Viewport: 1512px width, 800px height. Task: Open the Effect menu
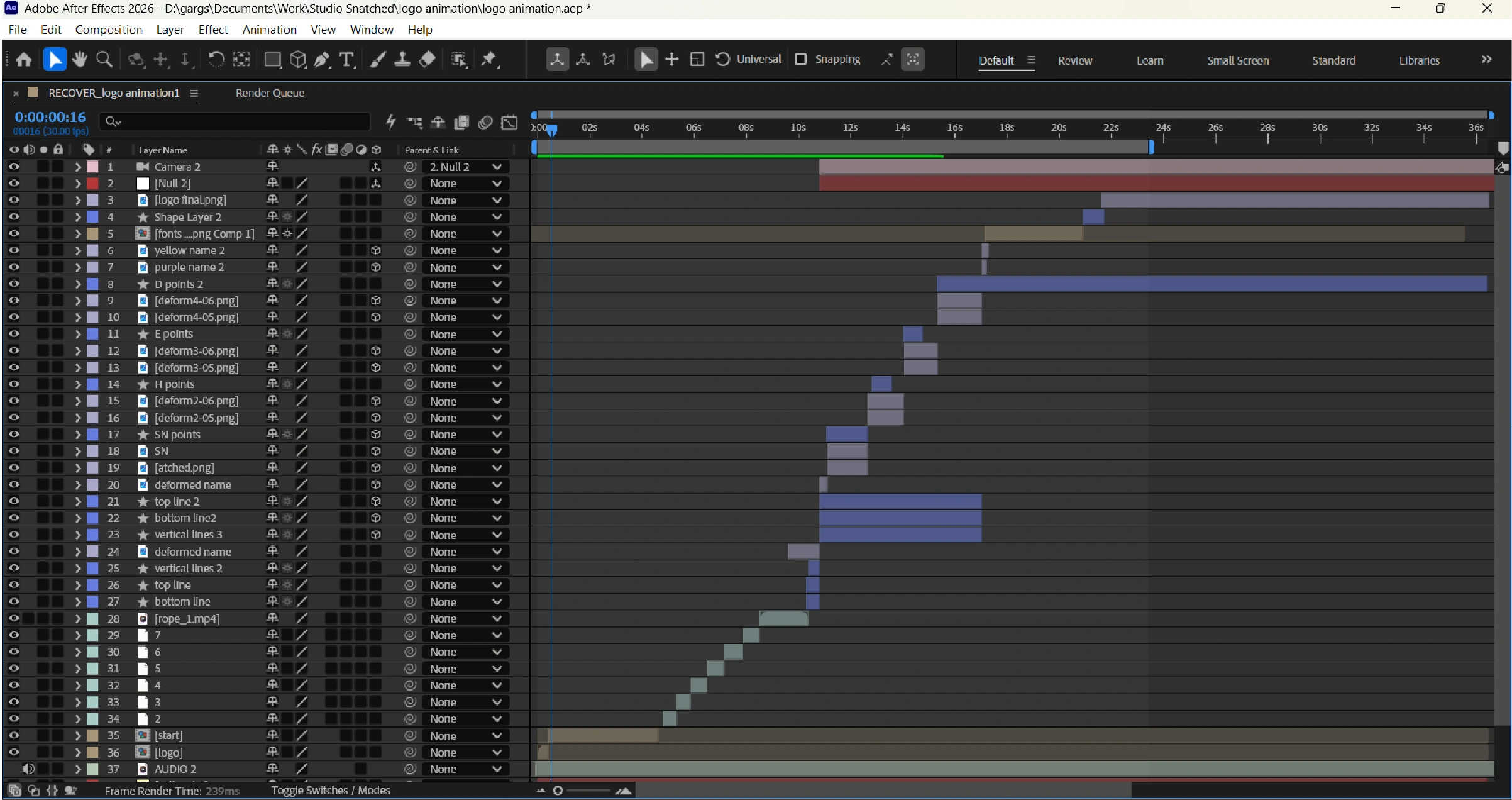pos(213,30)
